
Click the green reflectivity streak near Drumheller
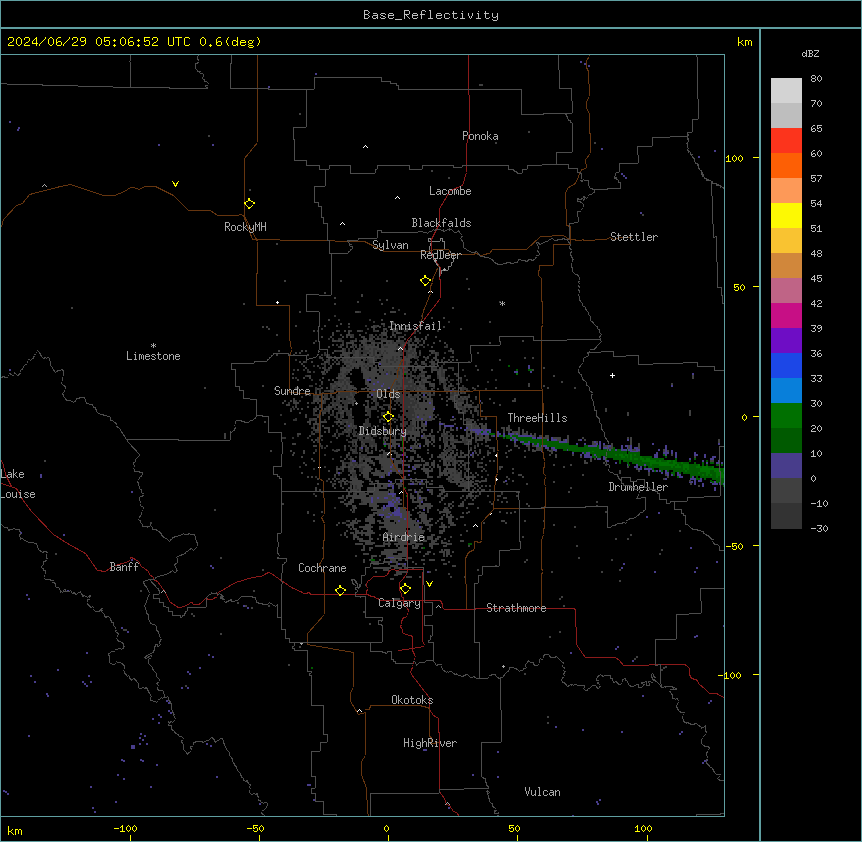click(x=616, y=454)
